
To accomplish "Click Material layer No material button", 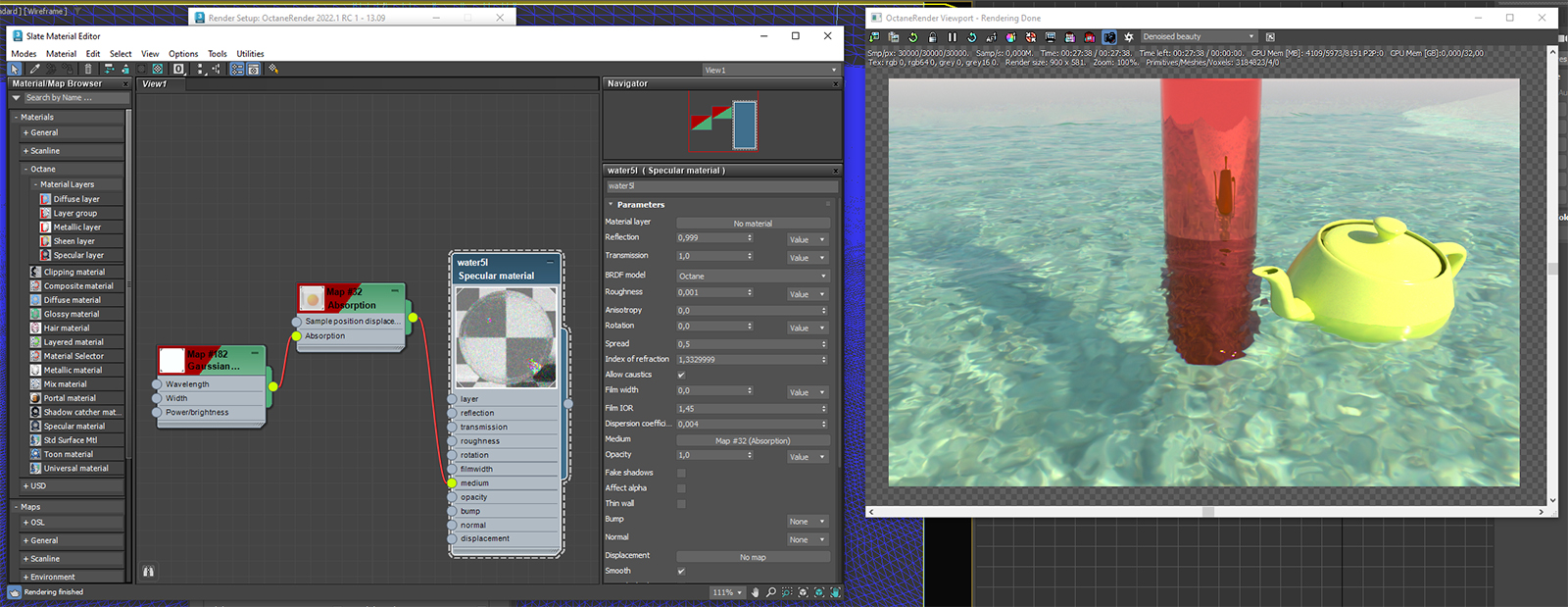I will click(x=753, y=224).
